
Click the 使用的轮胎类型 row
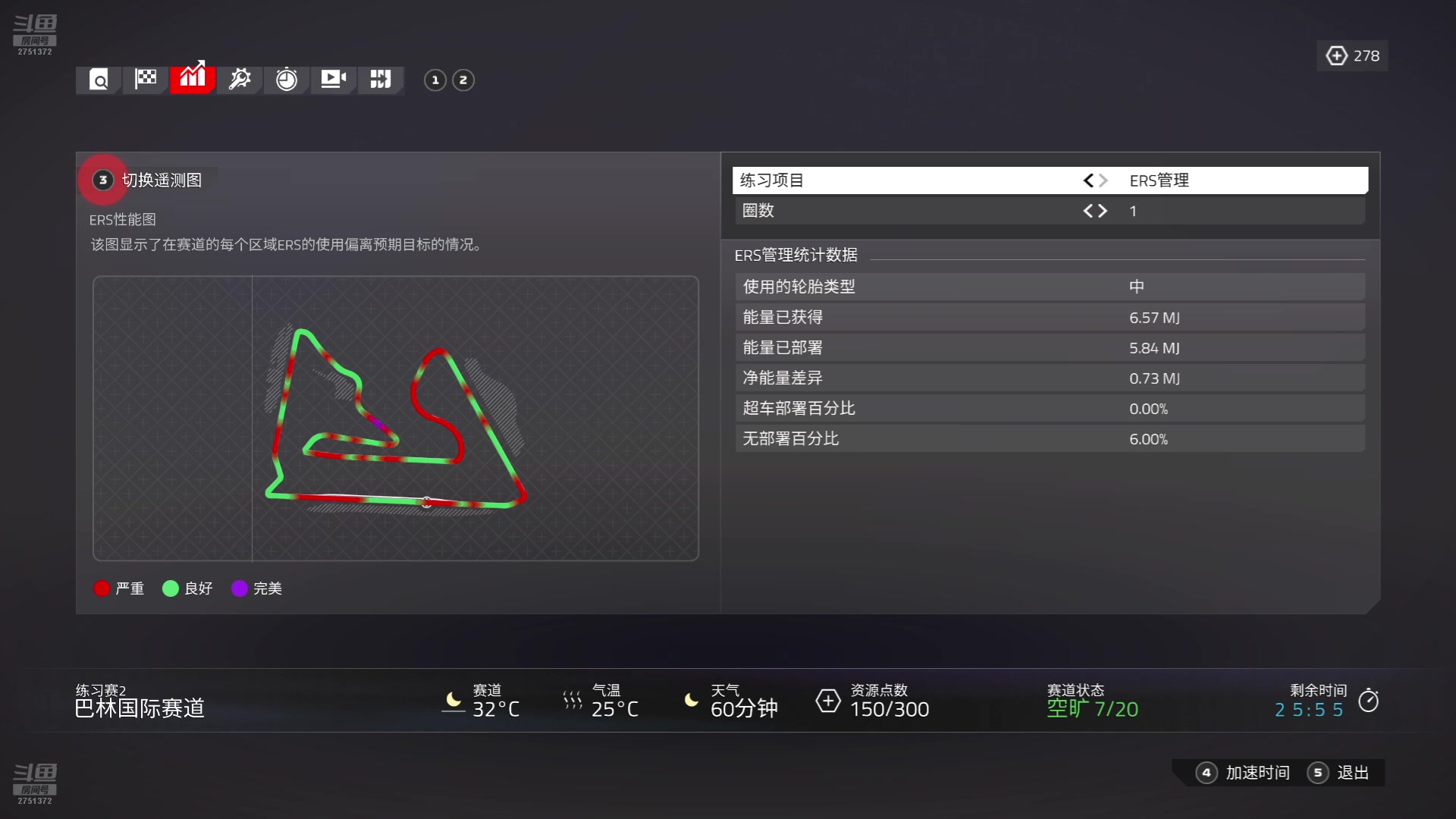pos(1050,287)
